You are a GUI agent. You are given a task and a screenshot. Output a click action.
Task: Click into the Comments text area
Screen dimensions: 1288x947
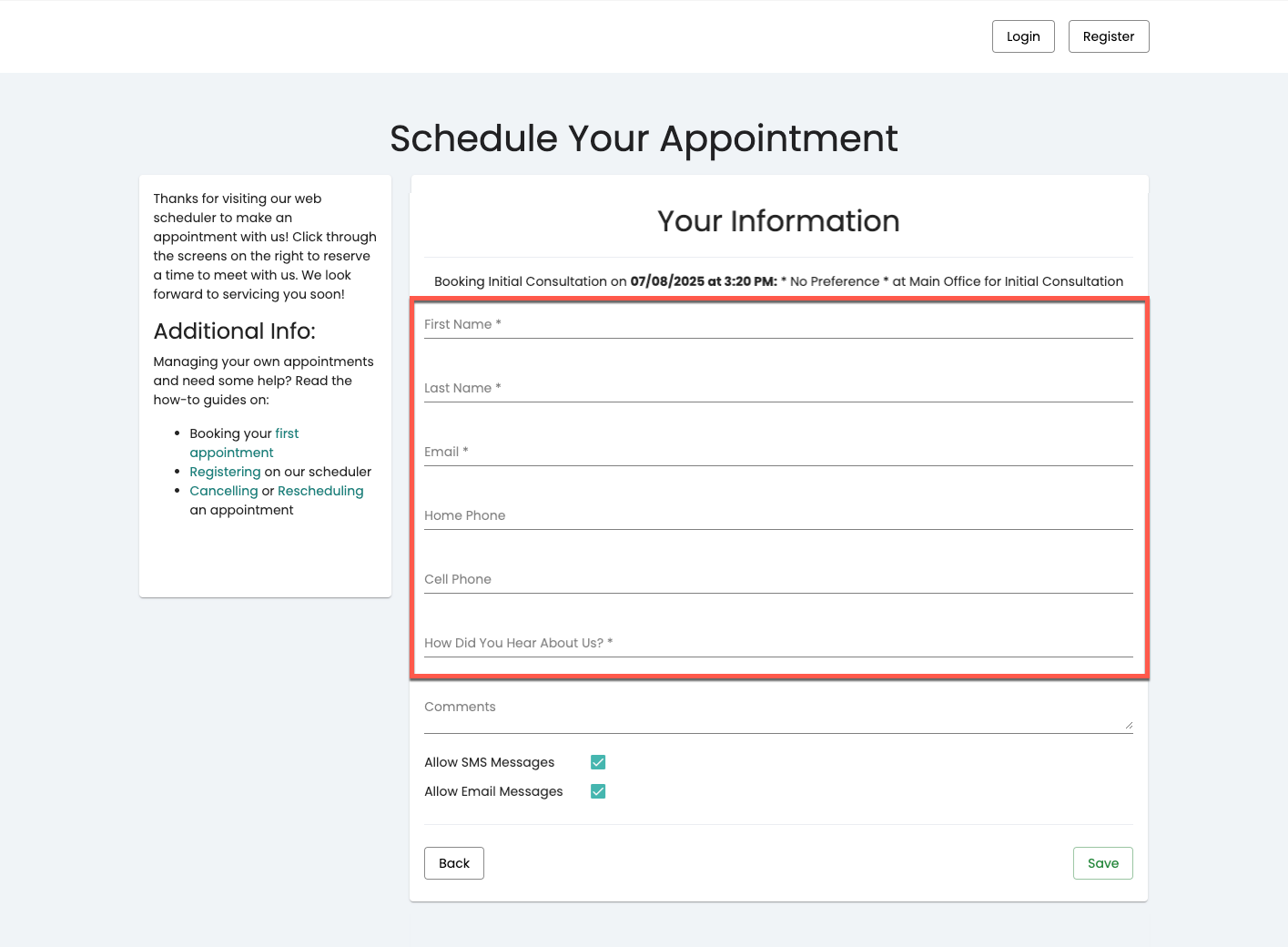click(778, 711)
